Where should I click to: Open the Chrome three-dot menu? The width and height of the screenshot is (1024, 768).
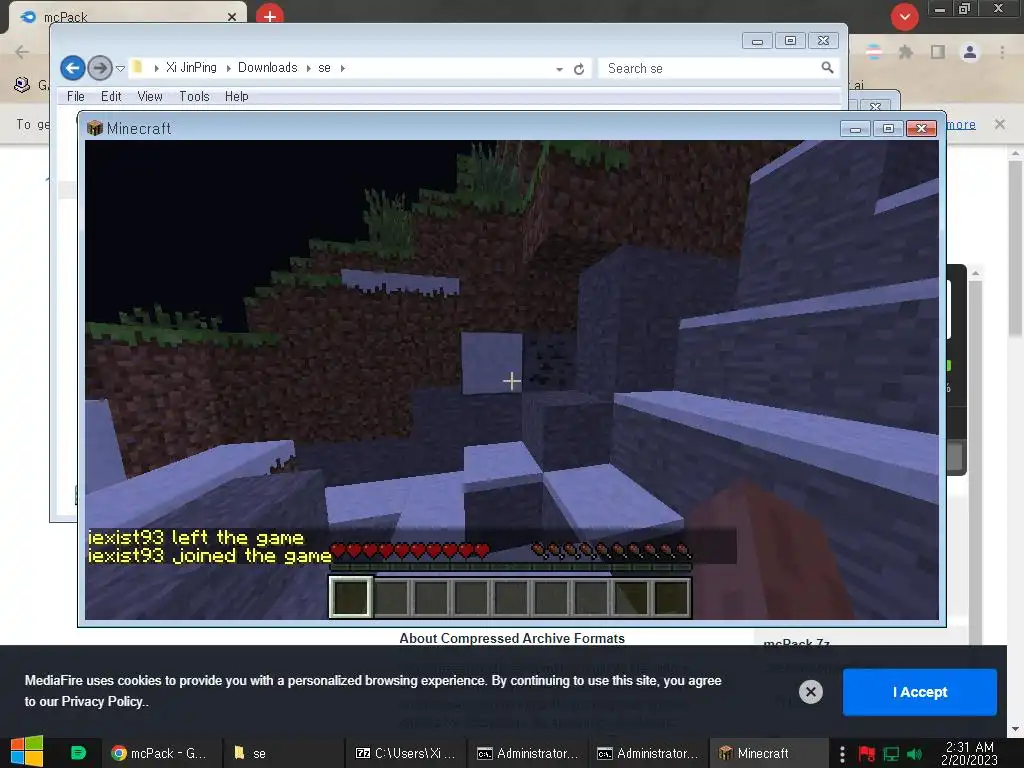pyautogui.click(x=1002, y=52)
